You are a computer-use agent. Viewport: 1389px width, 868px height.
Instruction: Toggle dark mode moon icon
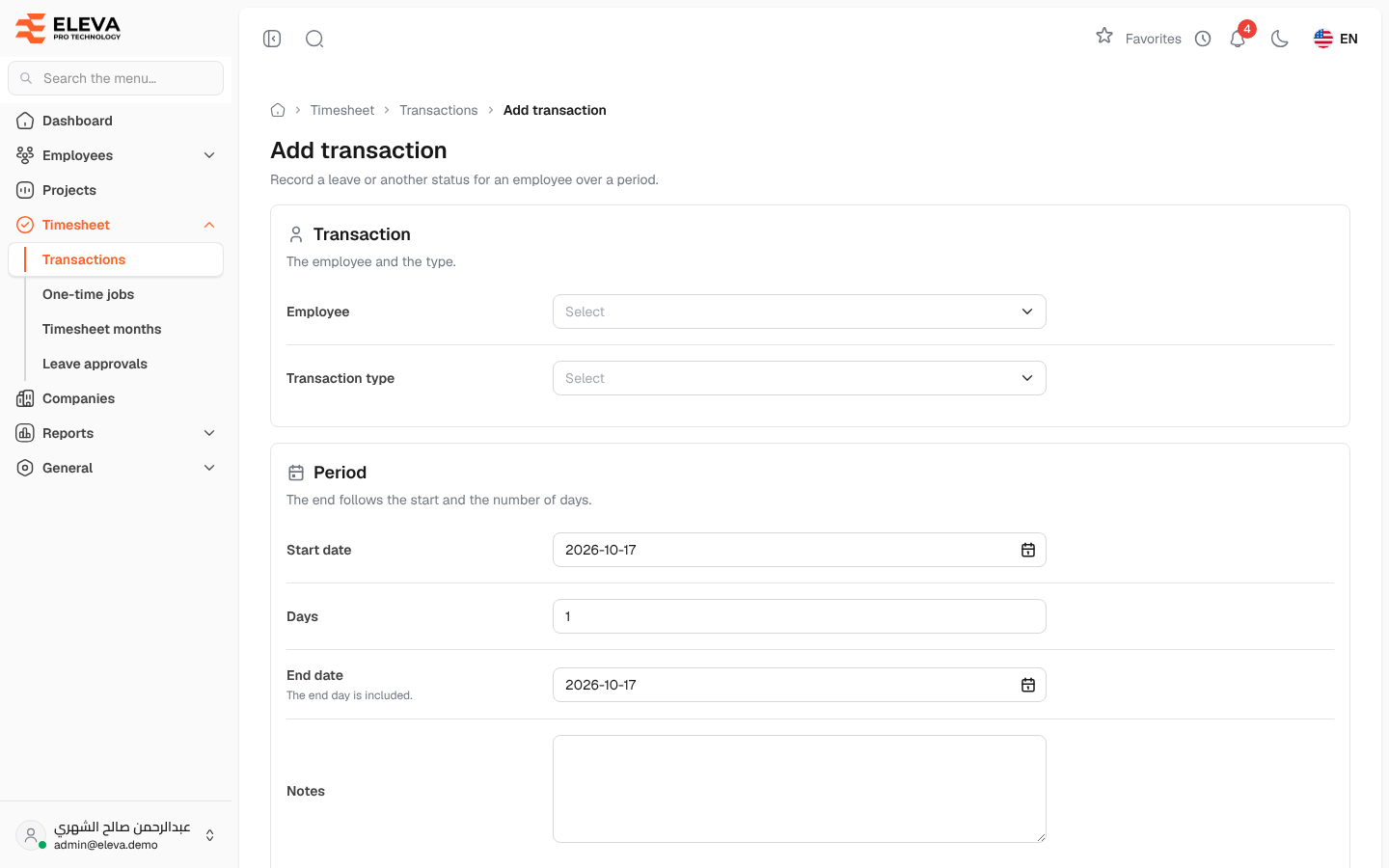(1280, 39)
